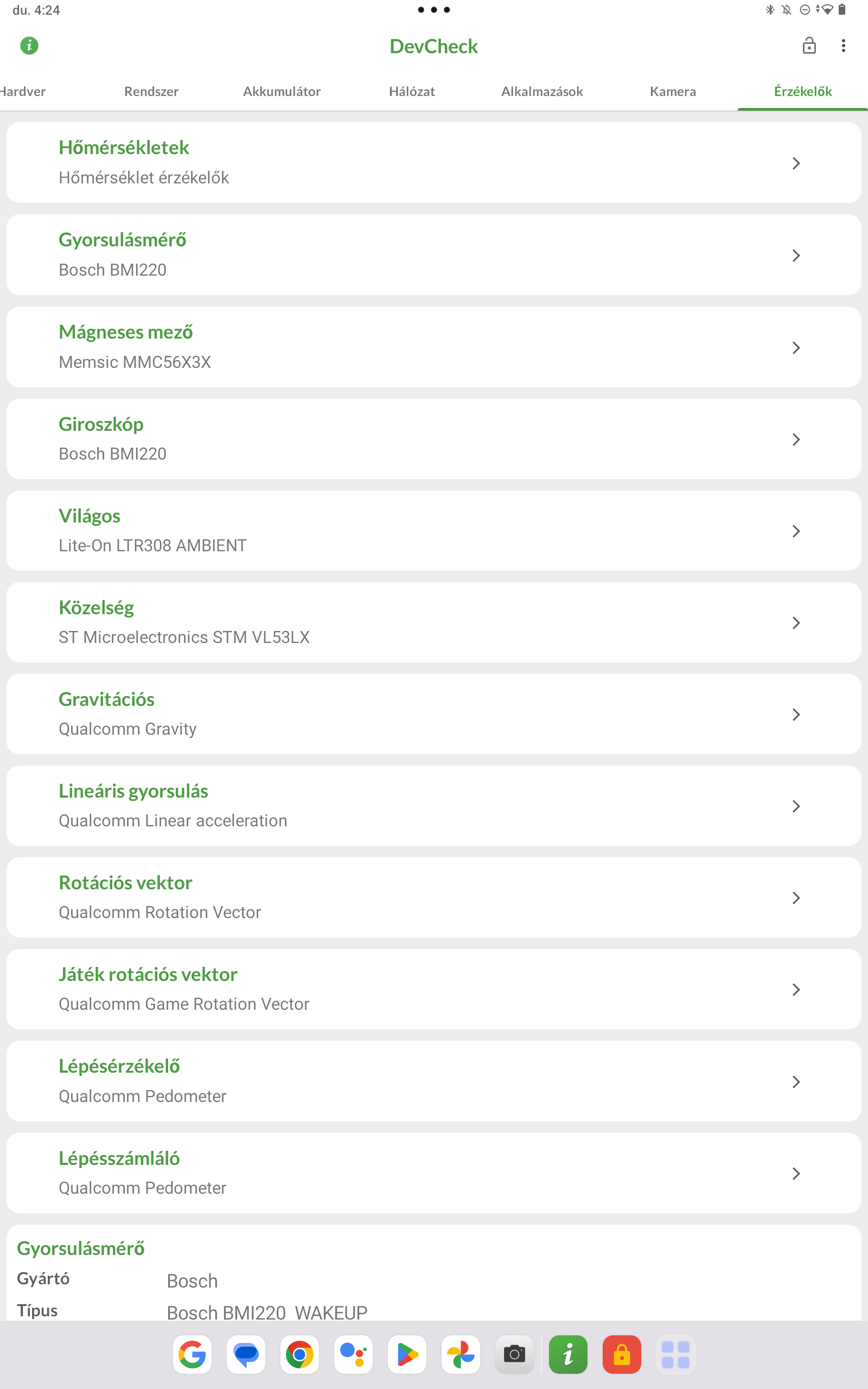
Task: Expand the Mágneses mező chevron arrow
Action: coord(796,347)
